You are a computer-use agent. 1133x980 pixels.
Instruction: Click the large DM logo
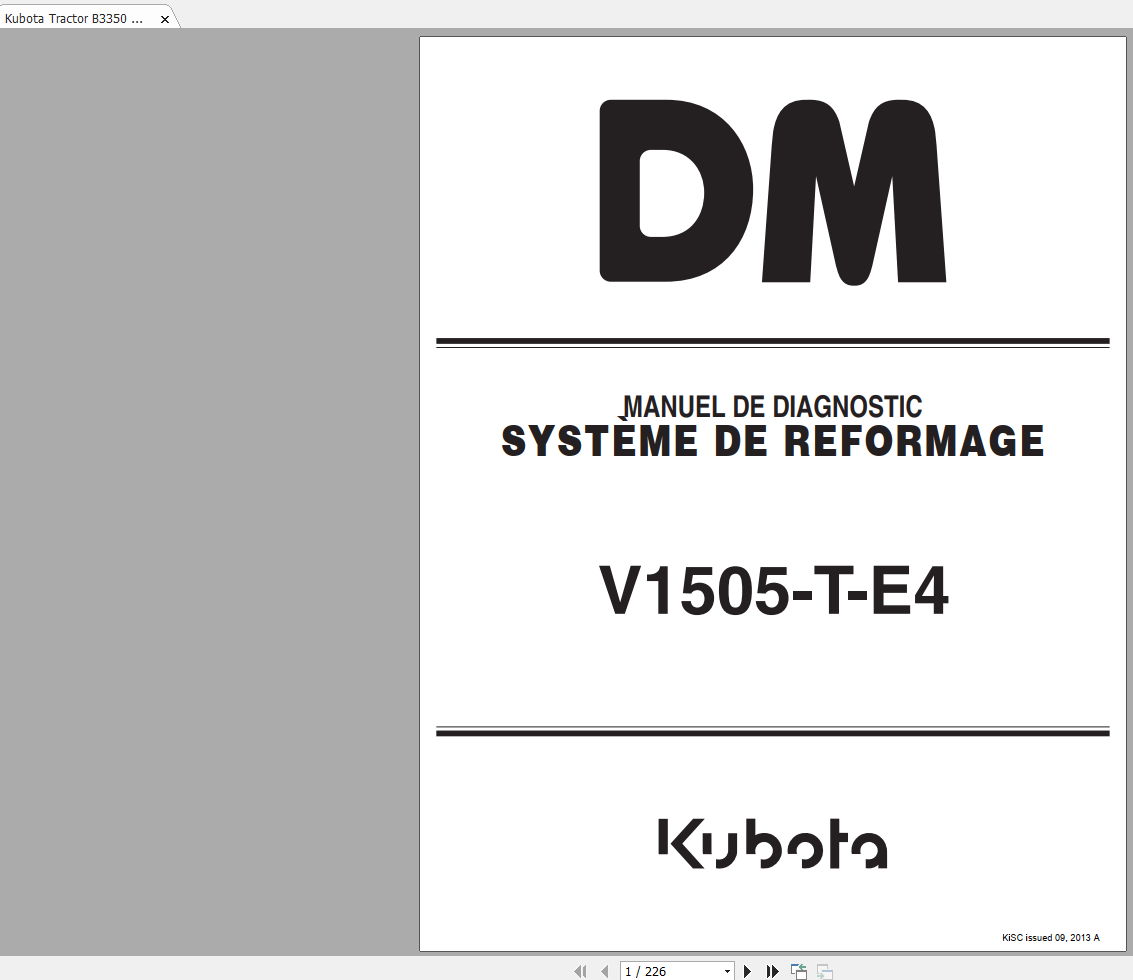772,192
